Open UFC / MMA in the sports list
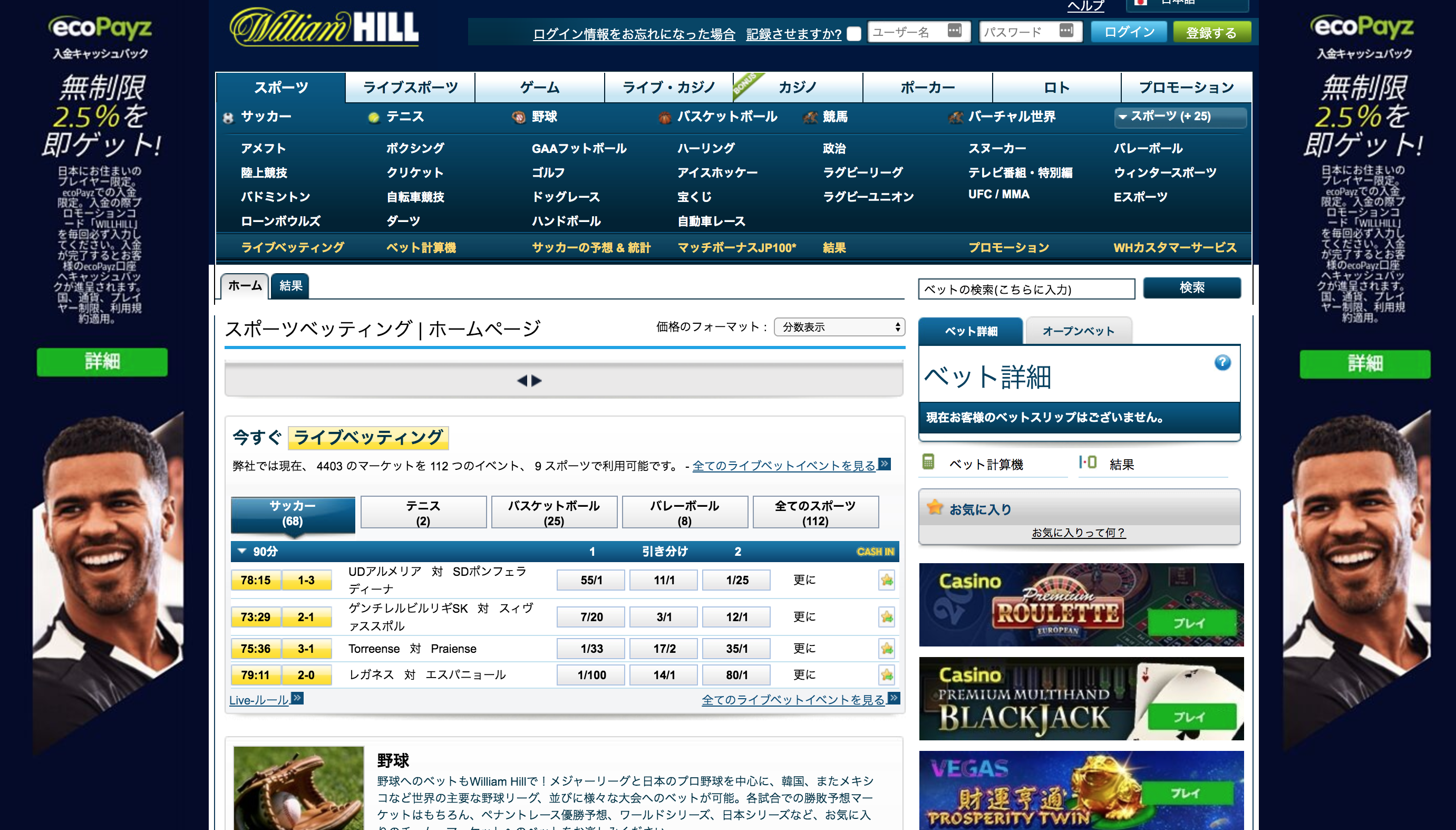This screenshot has width=1456, height=830. pos(998,195)
